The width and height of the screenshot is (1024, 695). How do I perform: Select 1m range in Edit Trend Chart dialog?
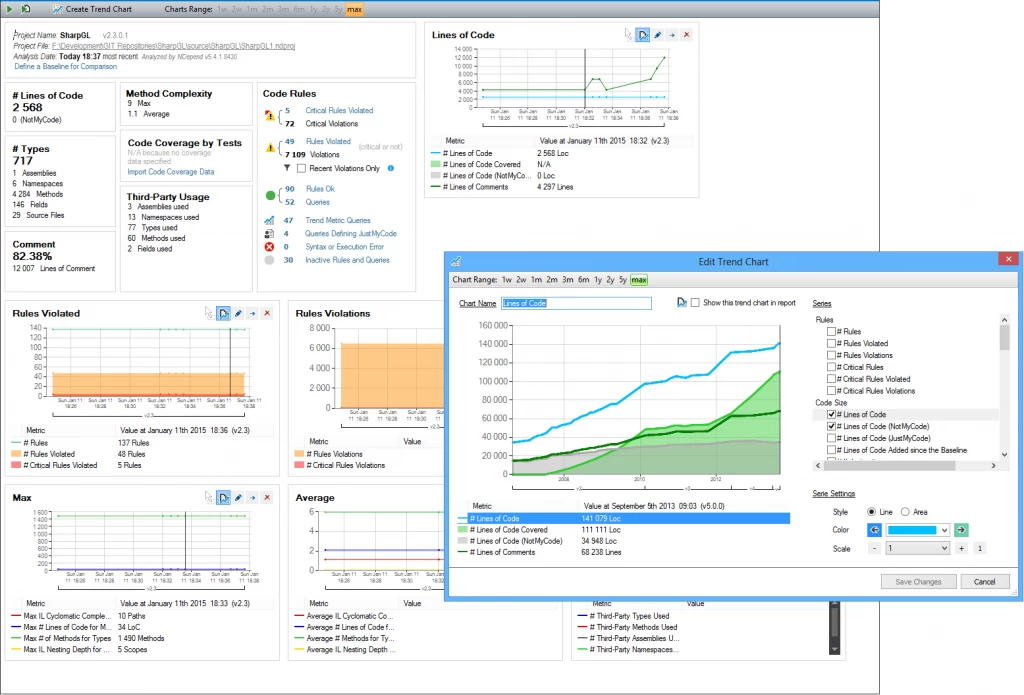(535, 280)
